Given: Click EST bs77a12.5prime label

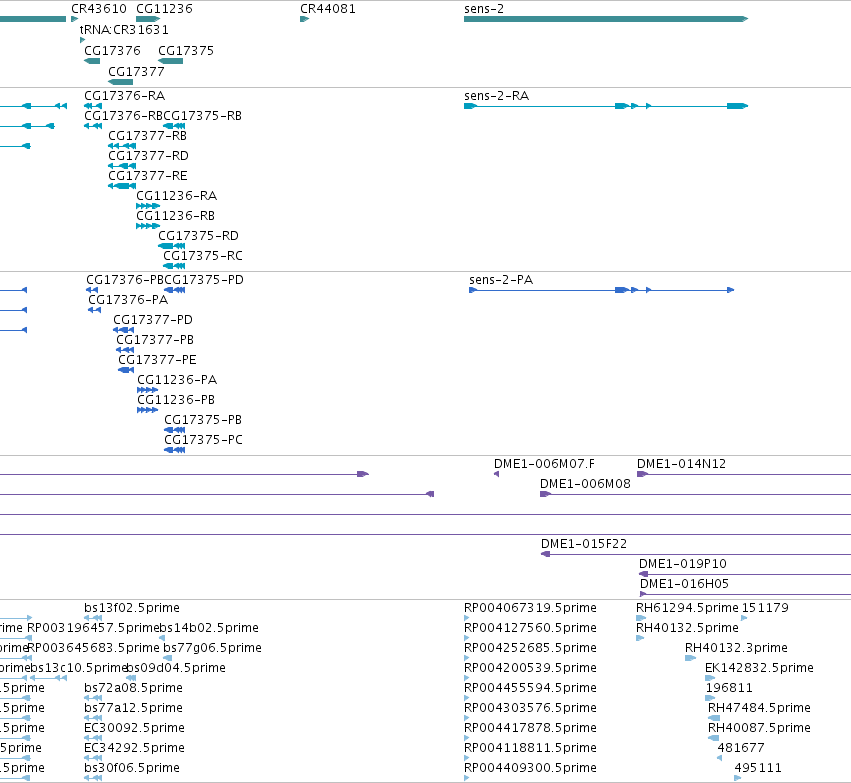Looking at the screenshot, I should [x=134, y=708].
